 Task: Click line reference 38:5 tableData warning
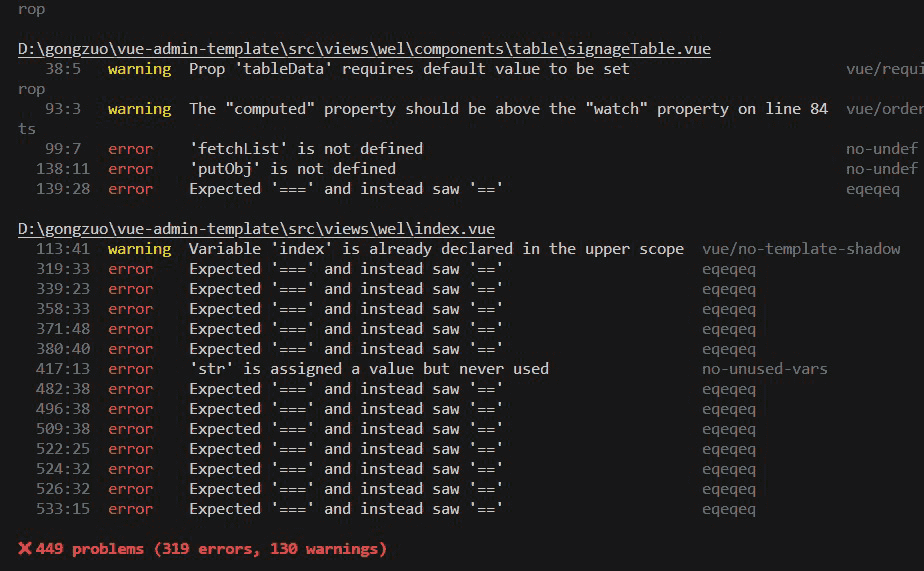pyautogui.click(x=63, y=69)
